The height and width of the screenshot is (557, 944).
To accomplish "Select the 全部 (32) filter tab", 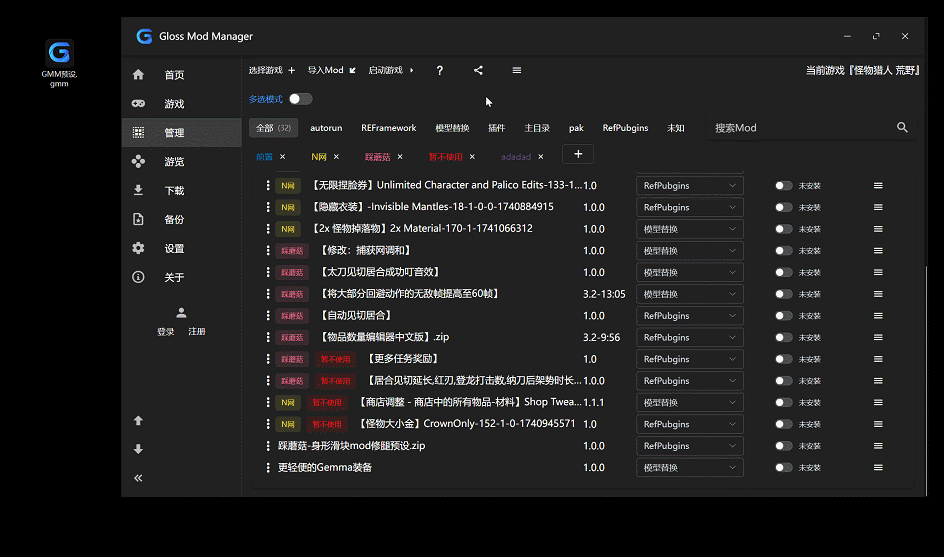I will pos(273,128).
